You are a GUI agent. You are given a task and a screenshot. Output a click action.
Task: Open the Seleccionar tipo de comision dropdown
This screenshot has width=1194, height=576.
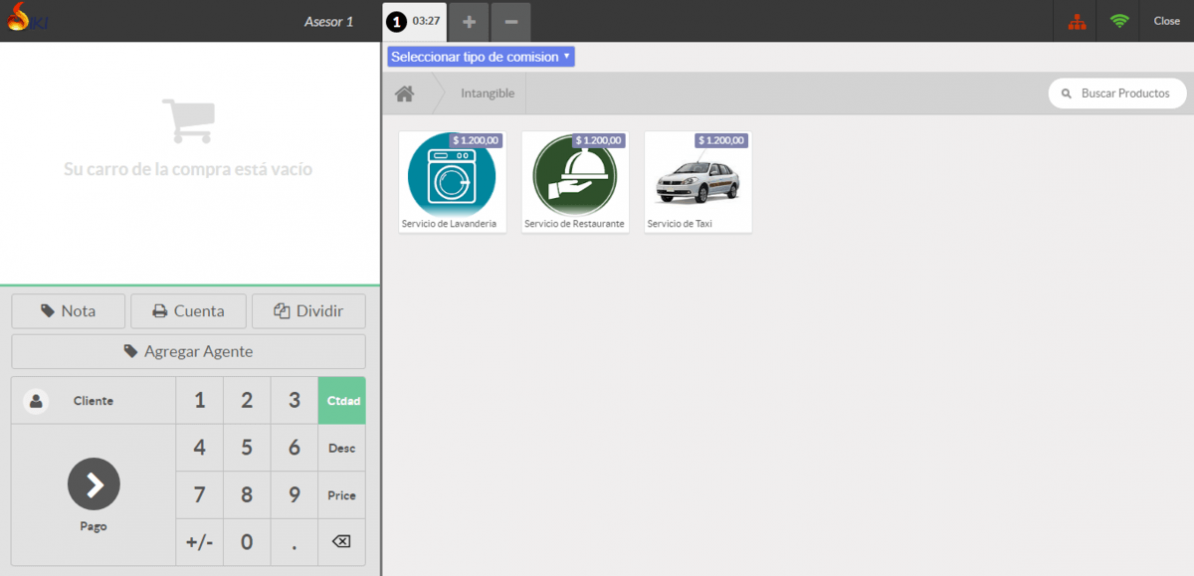tap(480, 57)
